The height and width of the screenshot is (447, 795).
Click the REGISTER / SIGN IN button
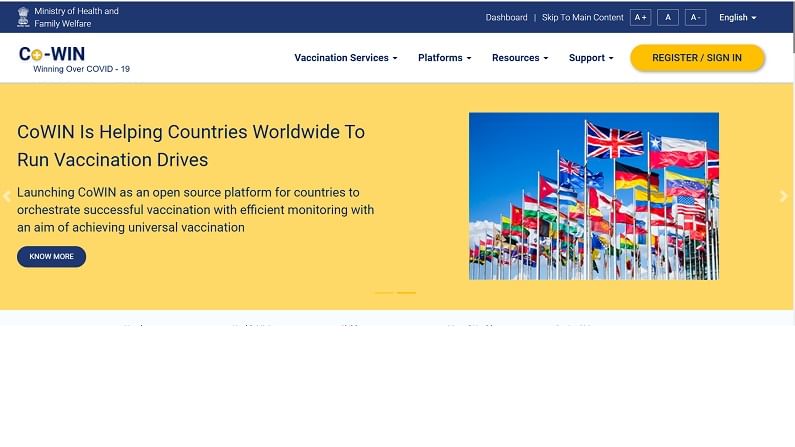coord(697,58)
